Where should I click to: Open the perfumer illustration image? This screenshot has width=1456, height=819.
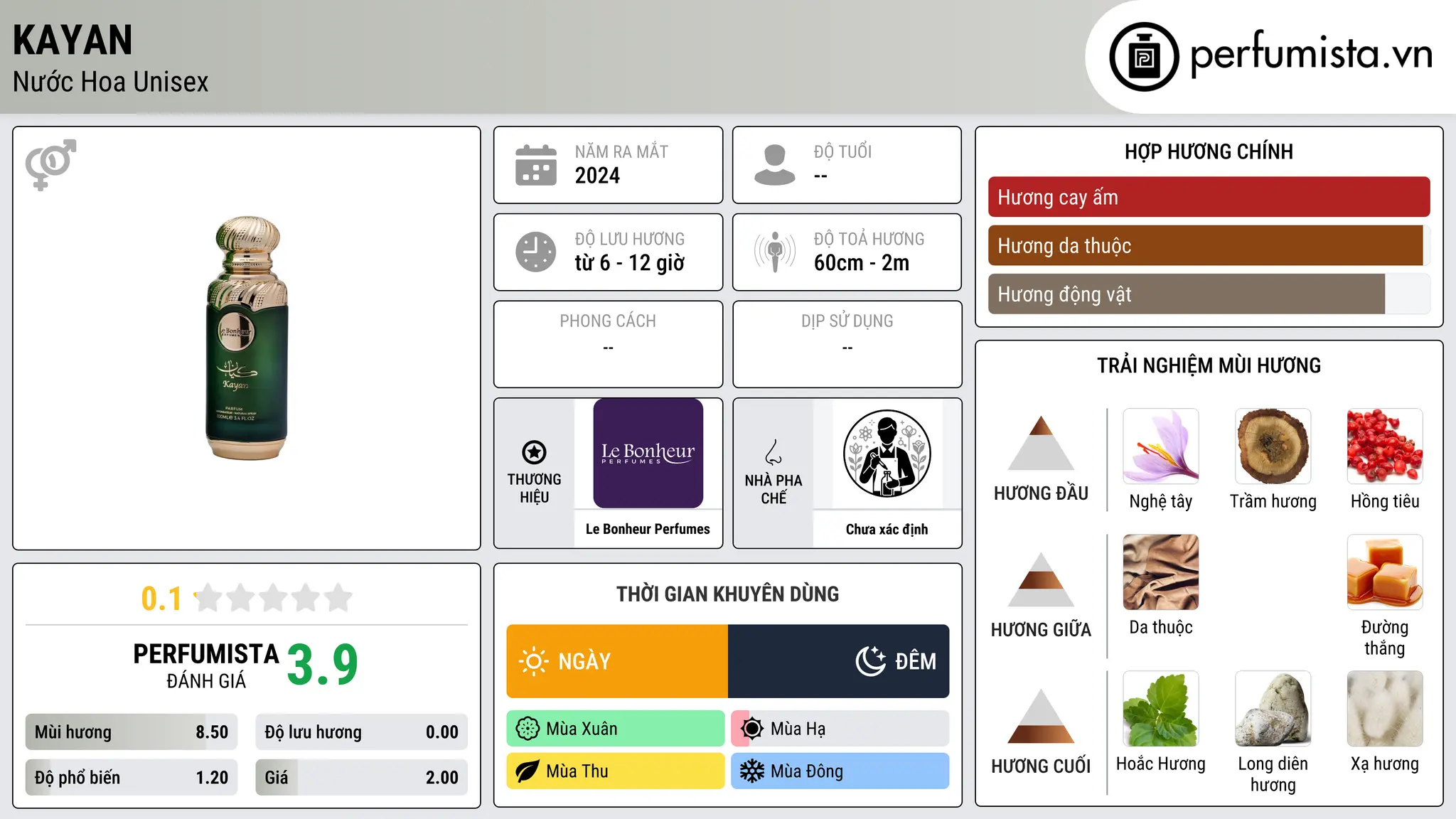point(887,454)
